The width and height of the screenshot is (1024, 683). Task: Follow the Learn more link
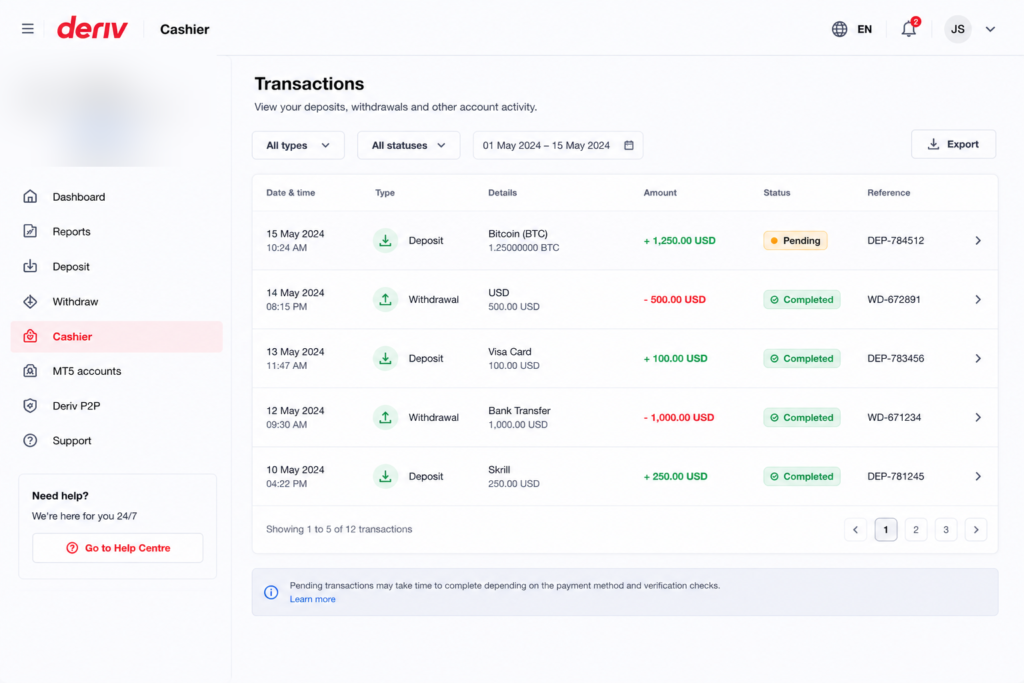pyautogui.click(x=312, y=599)
